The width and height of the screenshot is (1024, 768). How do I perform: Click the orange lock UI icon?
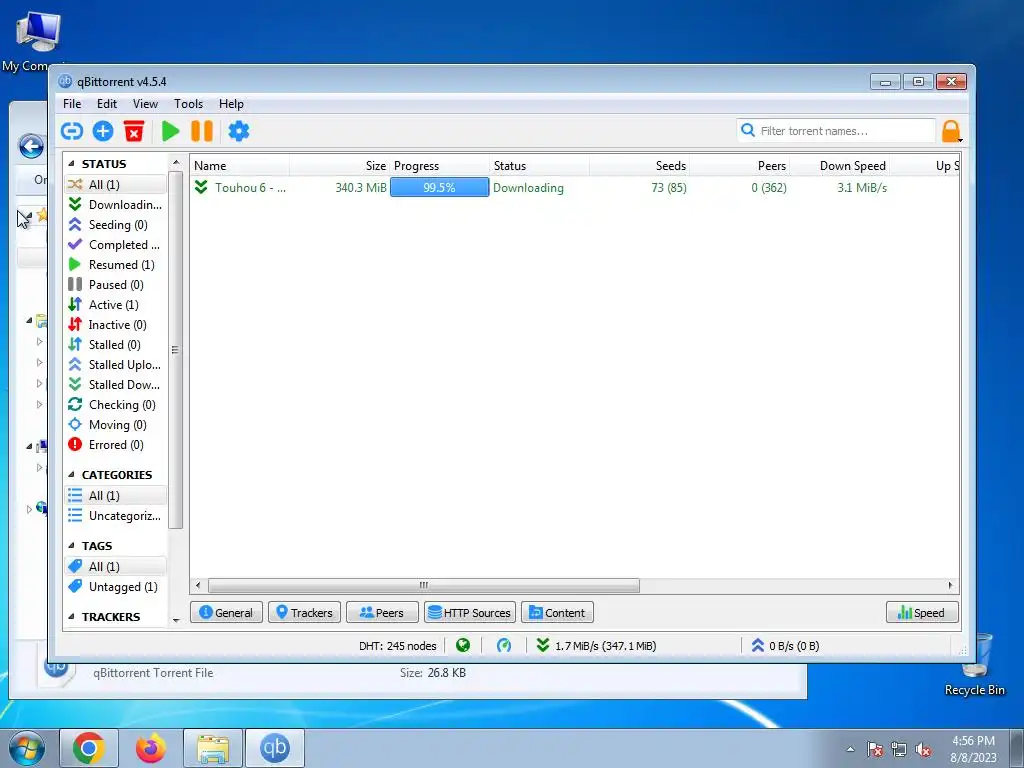[951, 131]
